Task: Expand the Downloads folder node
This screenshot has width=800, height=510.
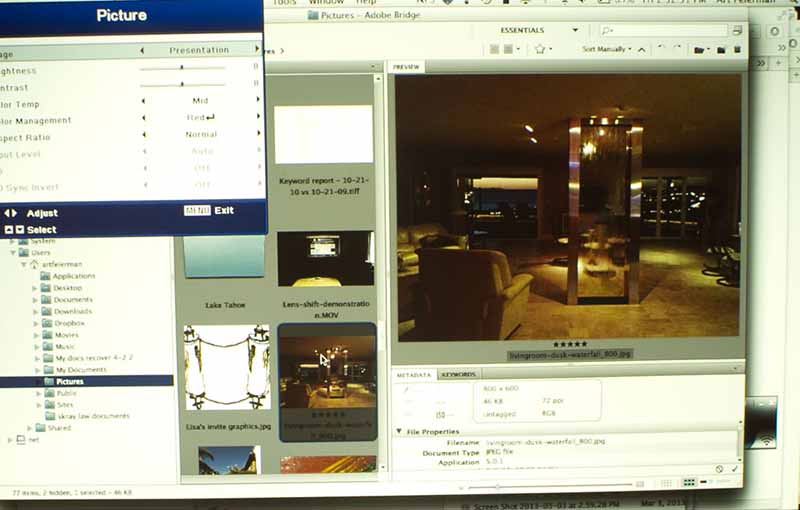Action: click(35, 312)
